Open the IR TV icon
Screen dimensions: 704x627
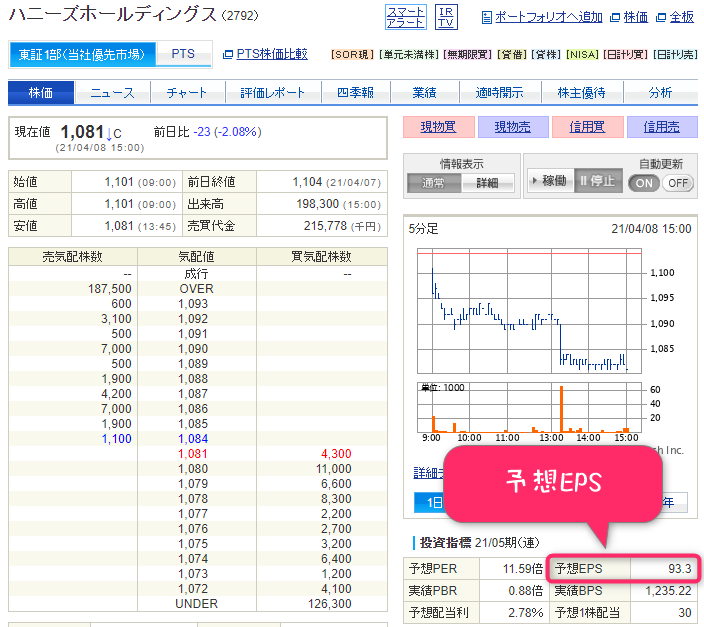point(446,17)
